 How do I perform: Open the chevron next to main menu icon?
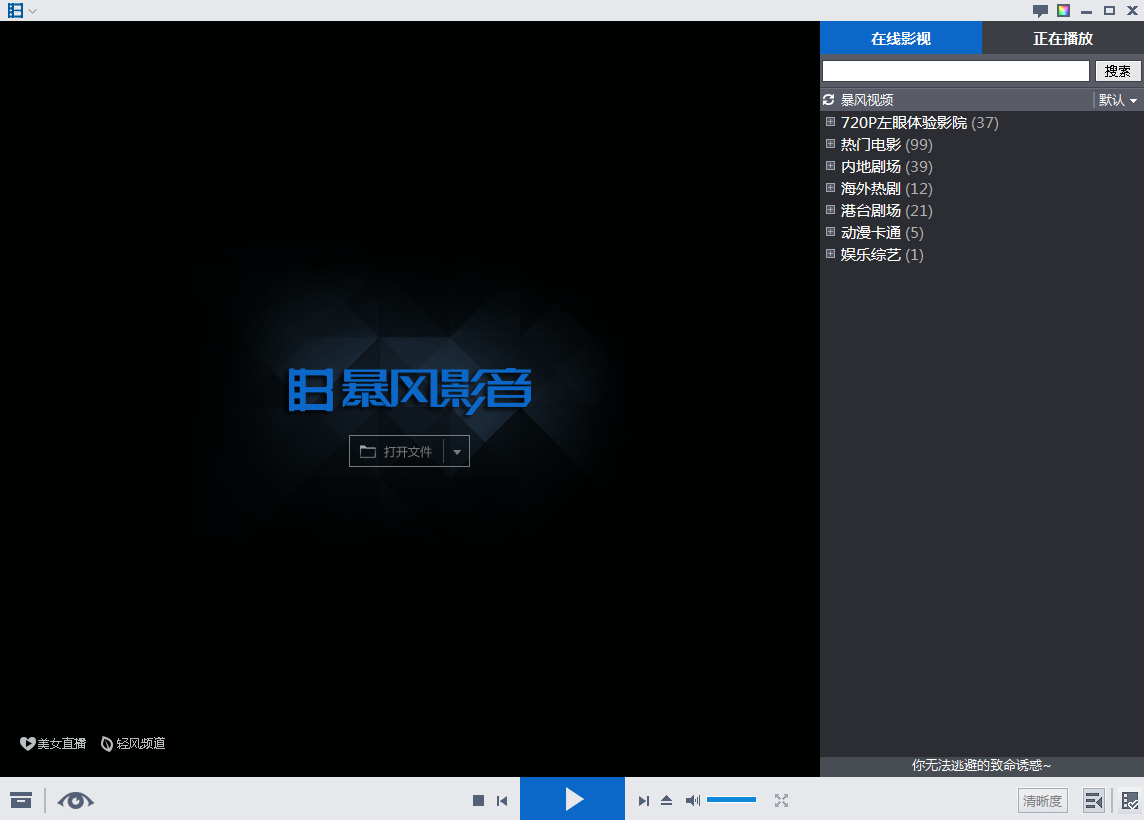[32, 11]
